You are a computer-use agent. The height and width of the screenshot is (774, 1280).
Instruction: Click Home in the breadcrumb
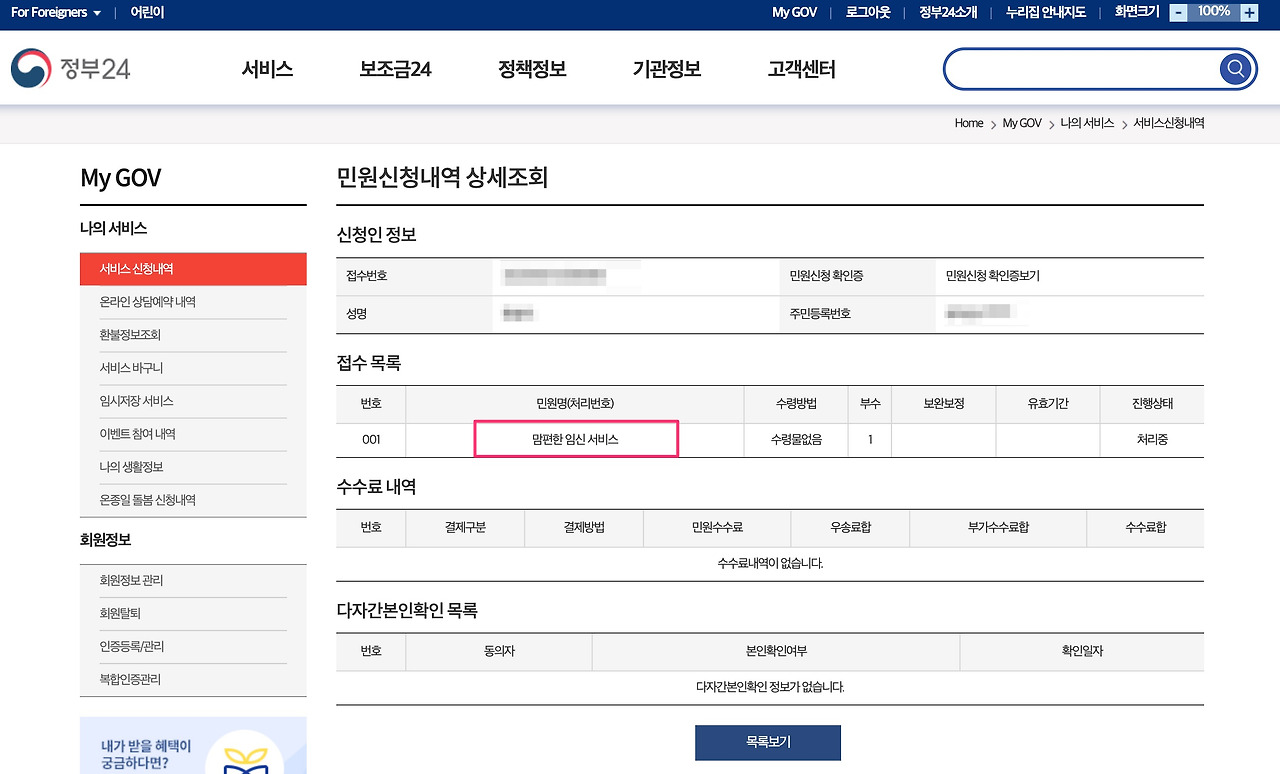(969, 123)
